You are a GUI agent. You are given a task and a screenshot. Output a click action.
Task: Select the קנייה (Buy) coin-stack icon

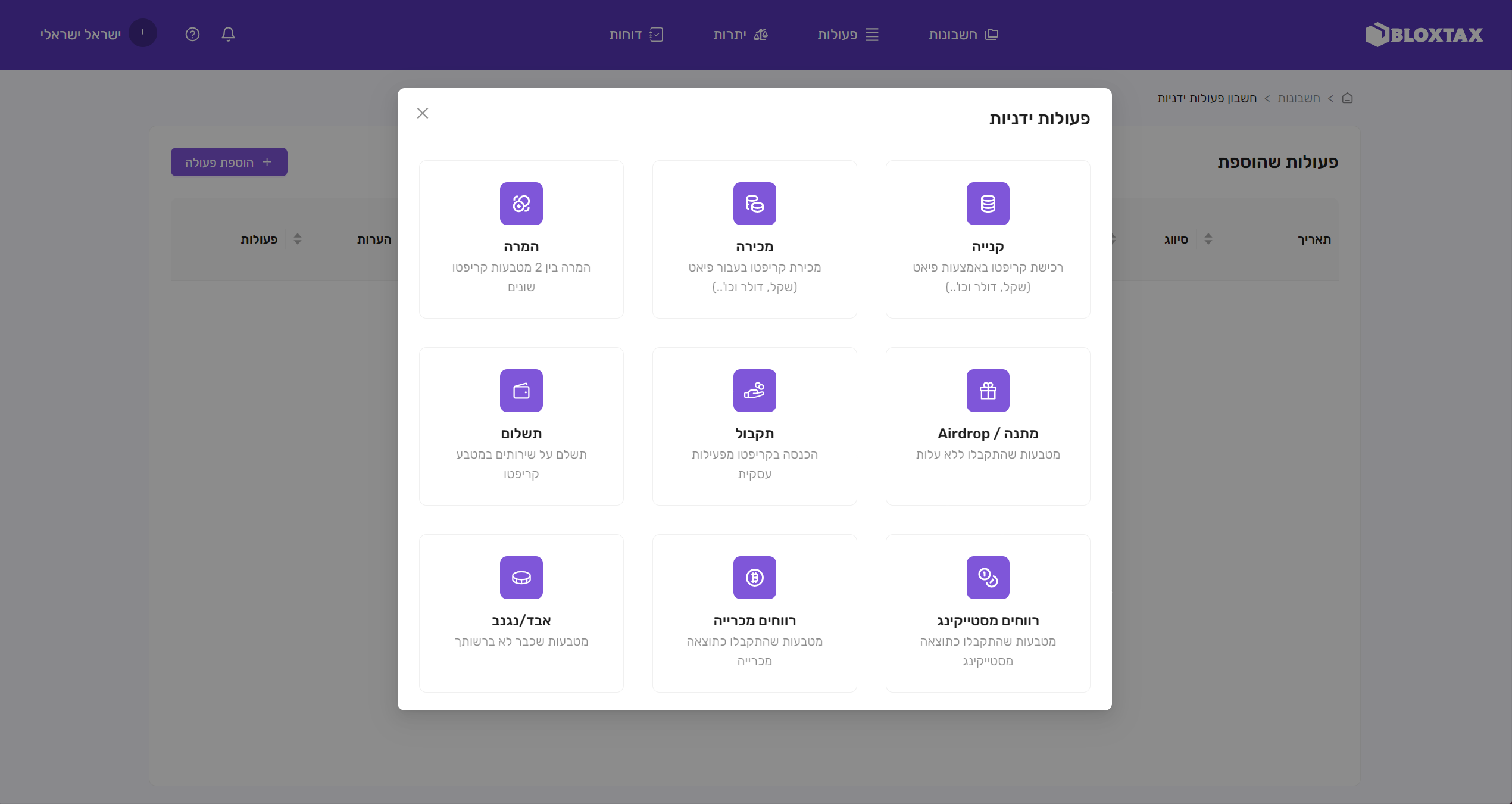tap(988, 204)
